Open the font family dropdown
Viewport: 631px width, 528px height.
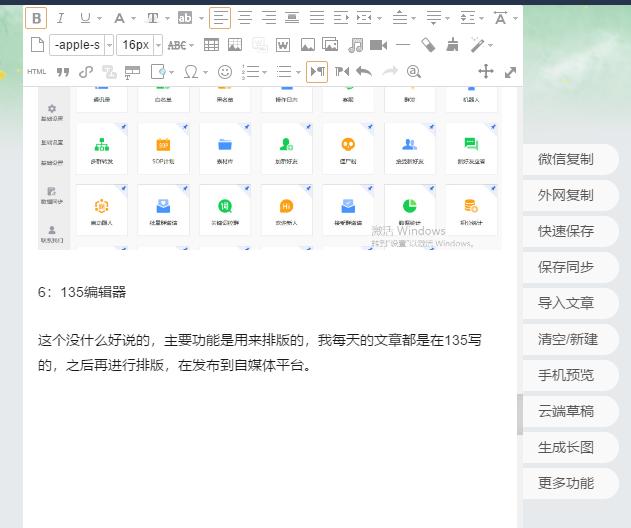click(x=80, y=45)
